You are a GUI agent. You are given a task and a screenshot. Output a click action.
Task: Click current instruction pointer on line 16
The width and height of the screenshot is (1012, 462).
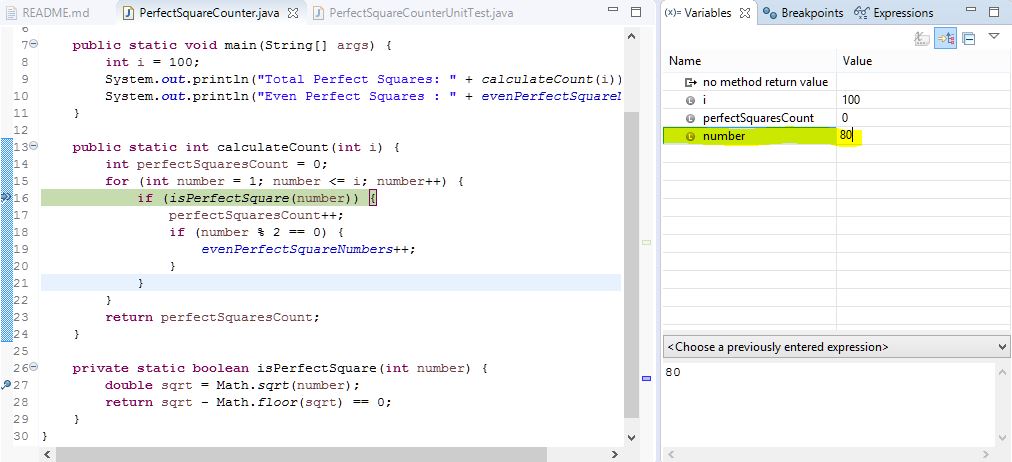tap(7, 198)
